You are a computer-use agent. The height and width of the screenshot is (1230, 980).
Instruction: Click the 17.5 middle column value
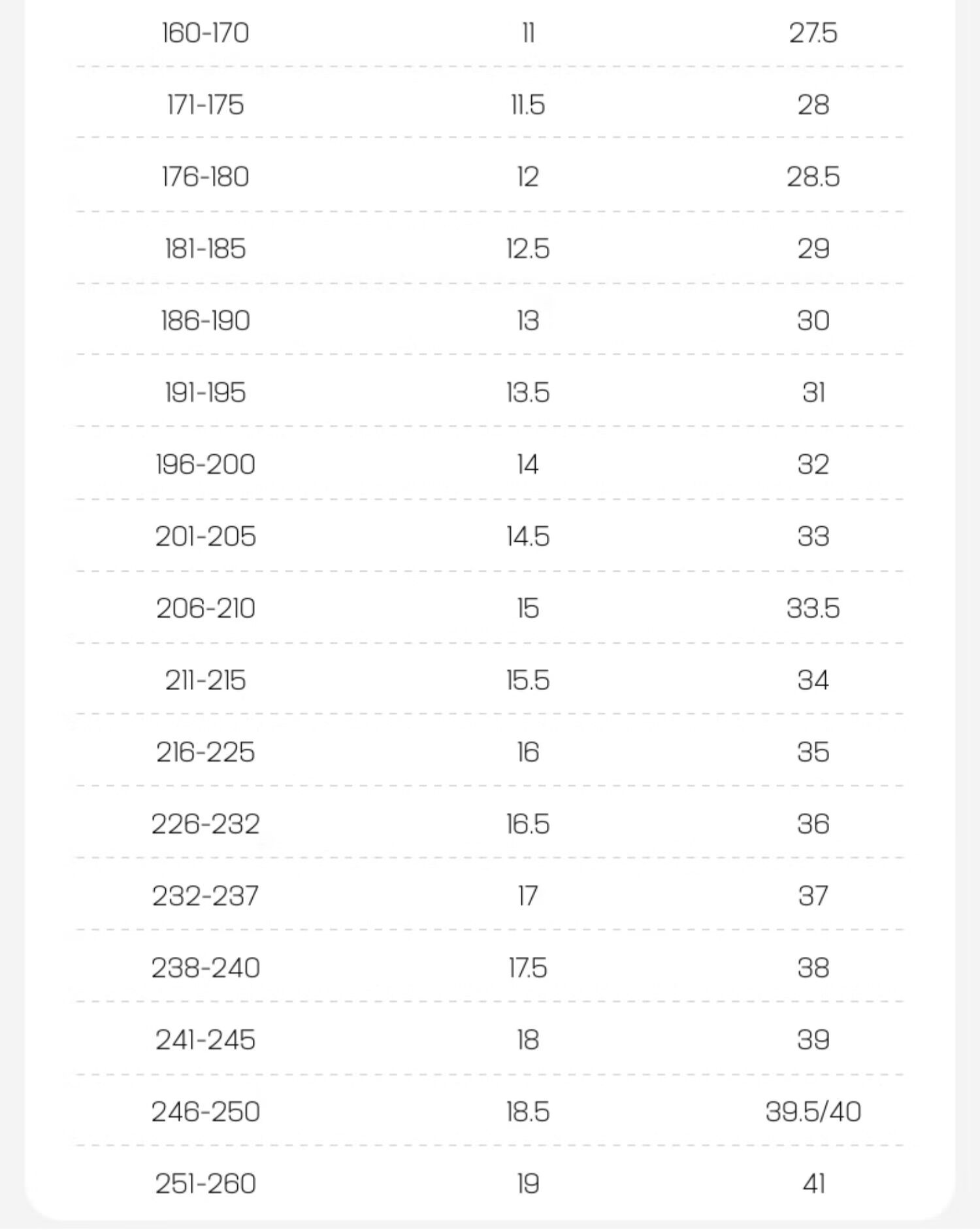(x=527, y=967)
